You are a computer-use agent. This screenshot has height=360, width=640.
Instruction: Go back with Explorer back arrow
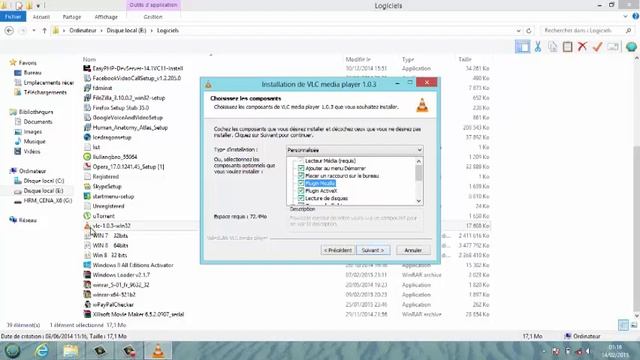[x=9, y=31]
